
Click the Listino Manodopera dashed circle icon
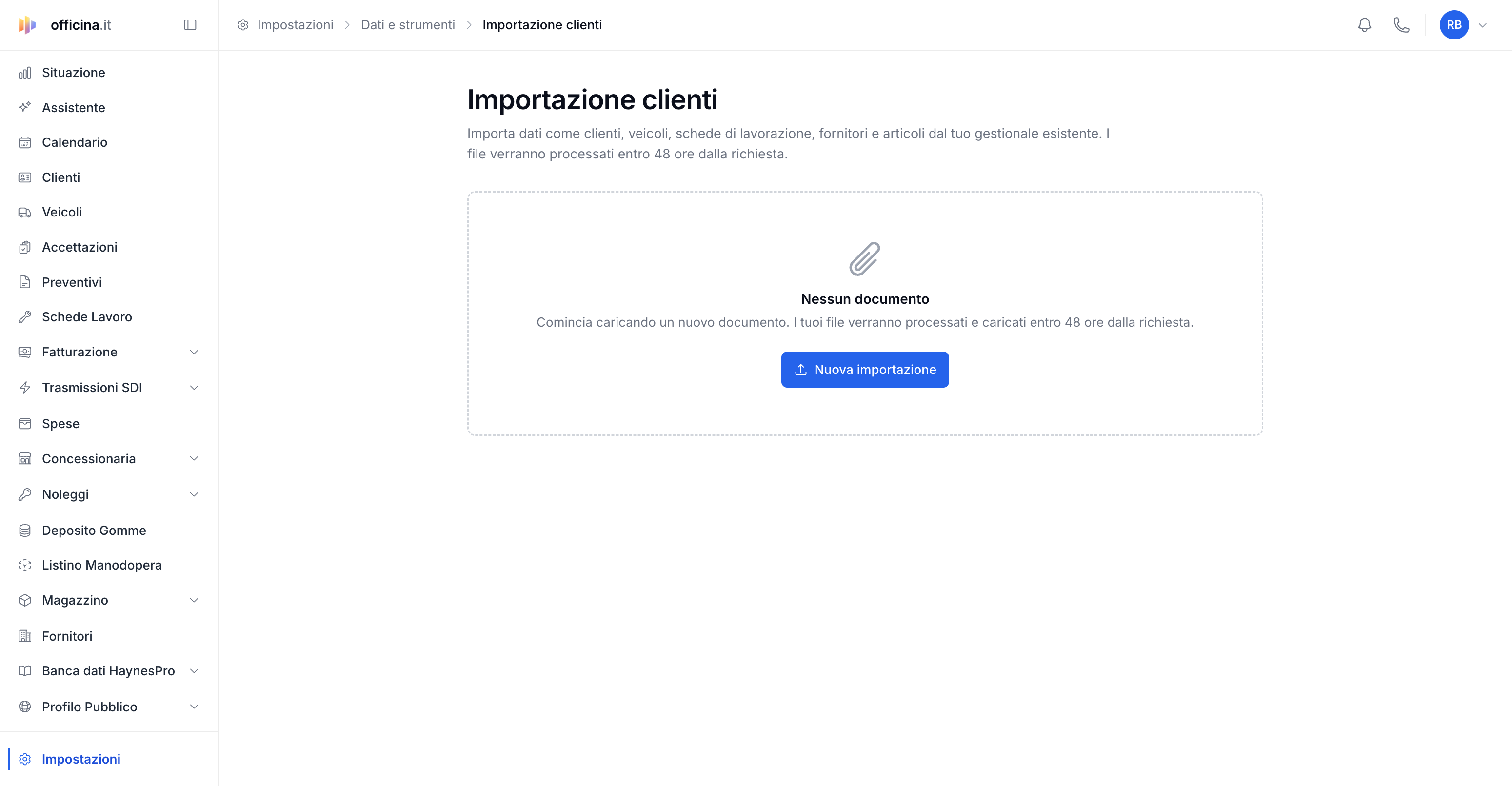click(x=25, y=565)
